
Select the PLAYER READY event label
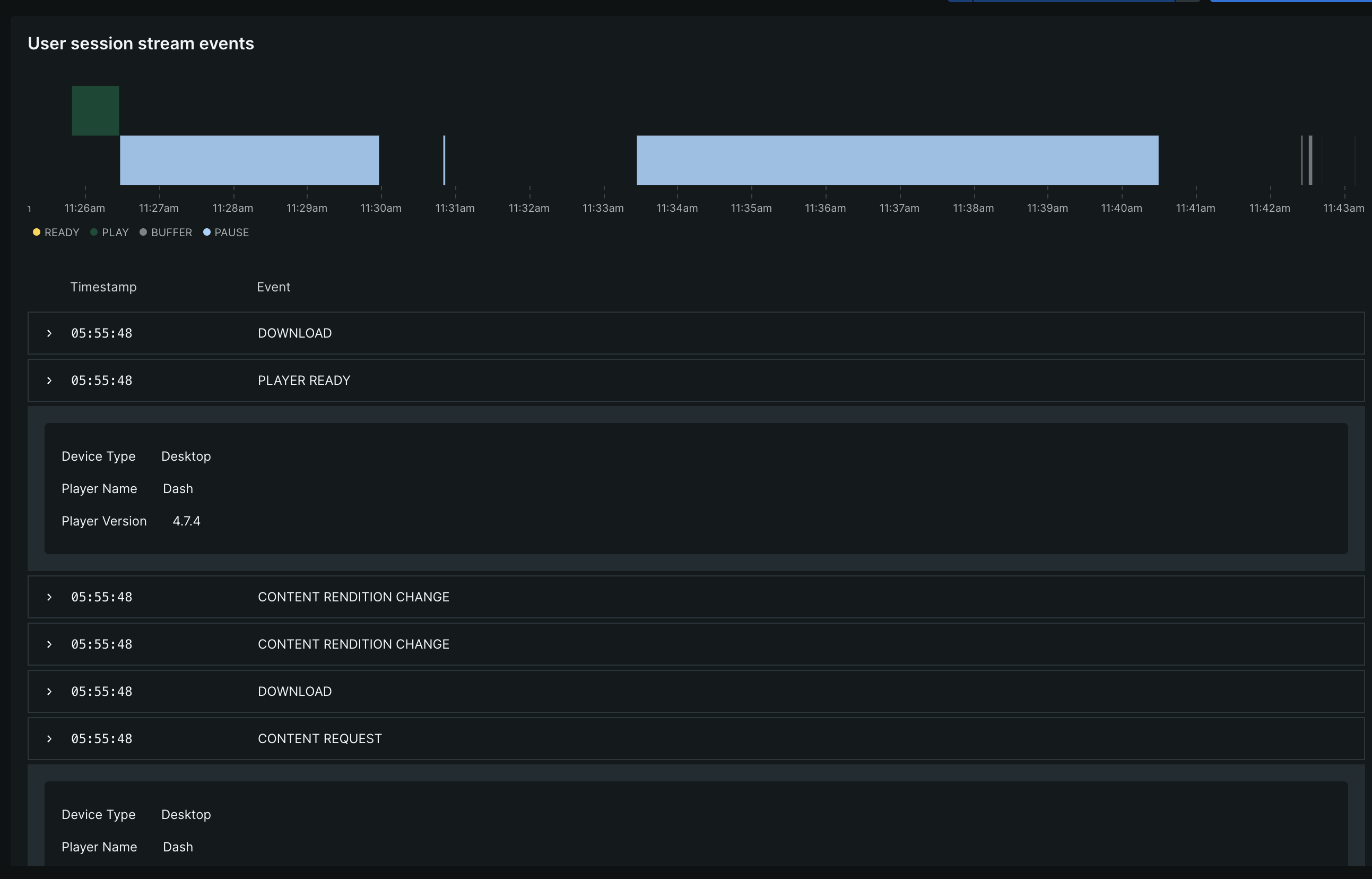click(x=303, y=381)
